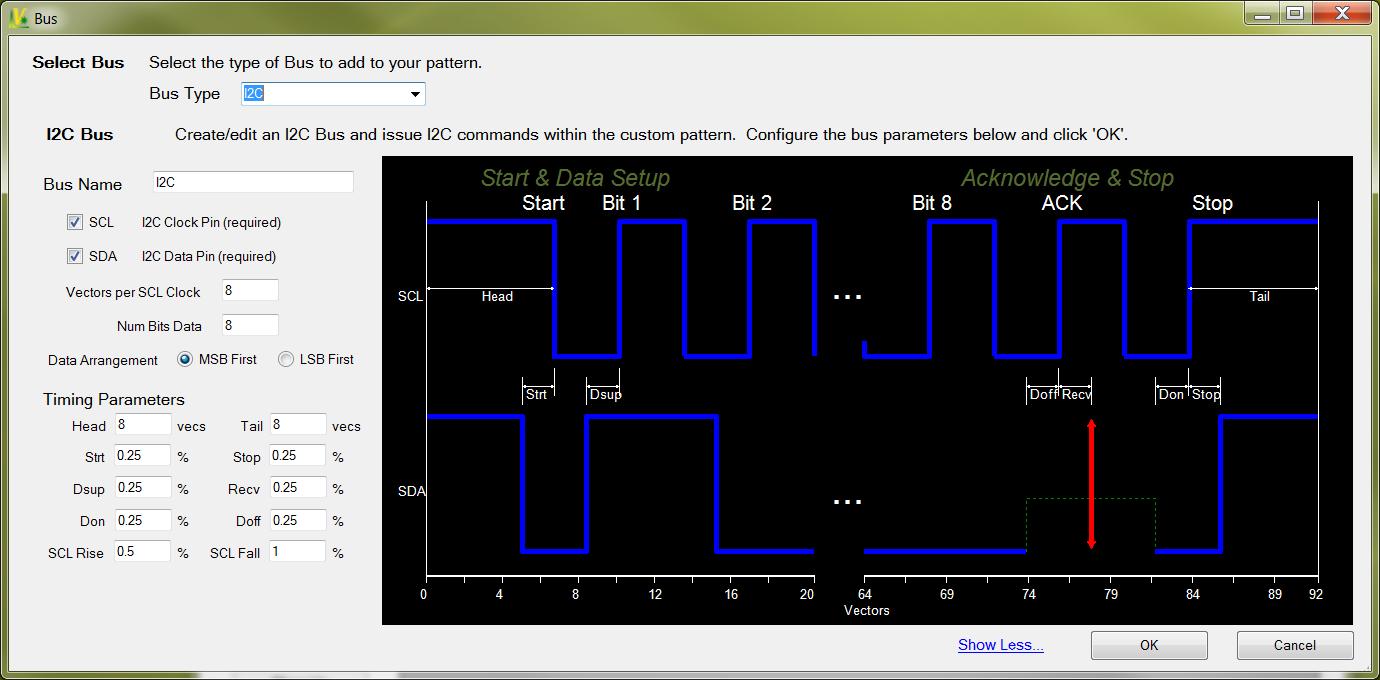The image size is (1380, 680).
Task: Click the Show Less link
Action: [x=1000, y=645]
